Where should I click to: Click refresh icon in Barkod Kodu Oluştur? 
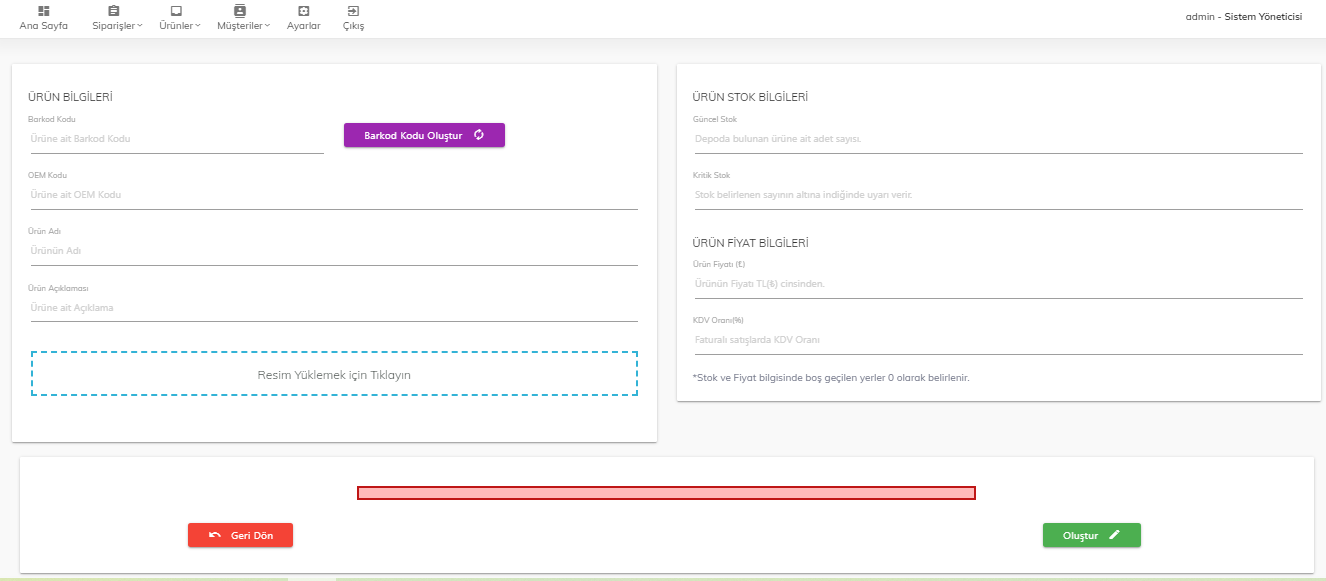click(x=479, y=135)
